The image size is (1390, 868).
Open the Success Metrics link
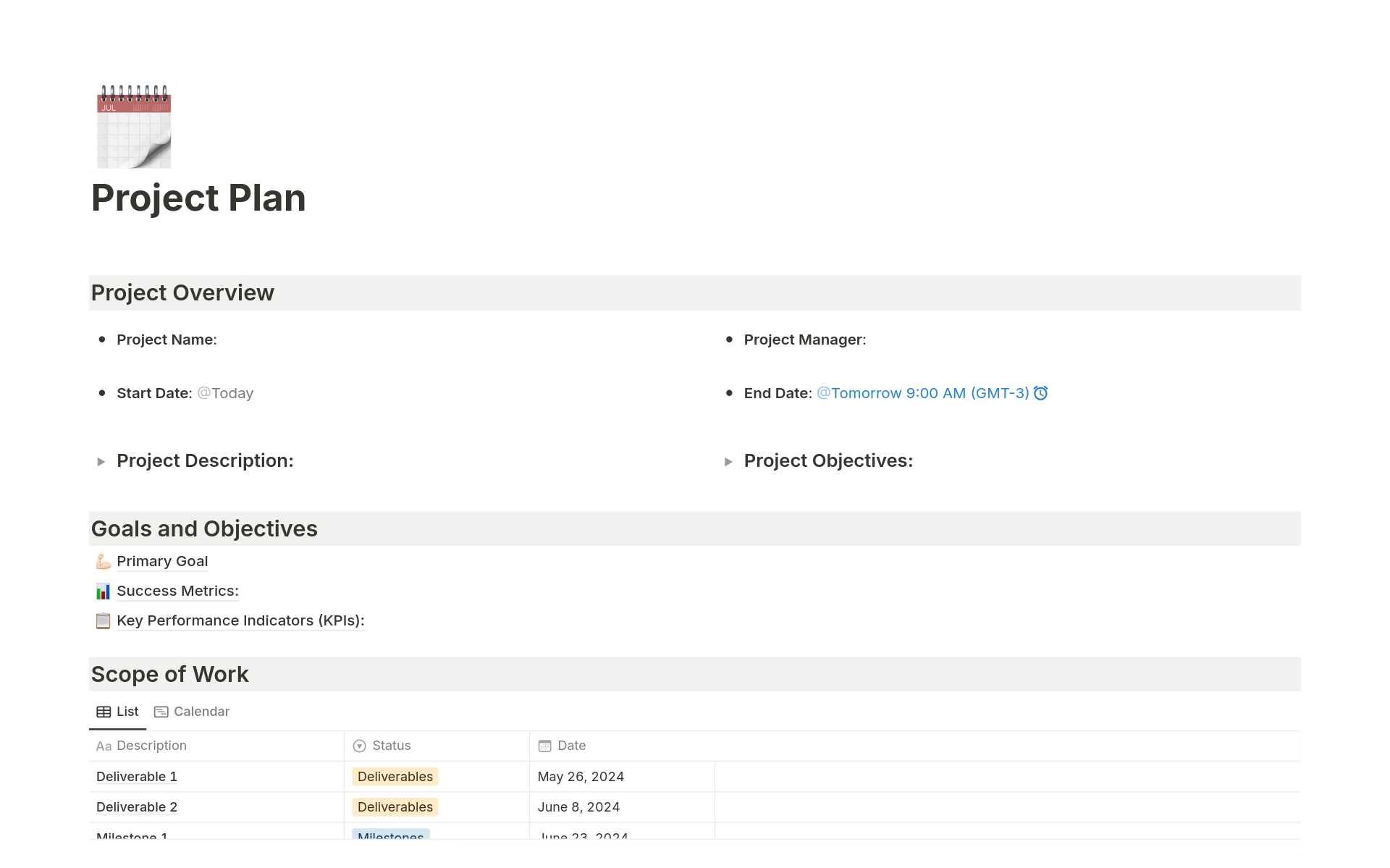coord(177,591)
